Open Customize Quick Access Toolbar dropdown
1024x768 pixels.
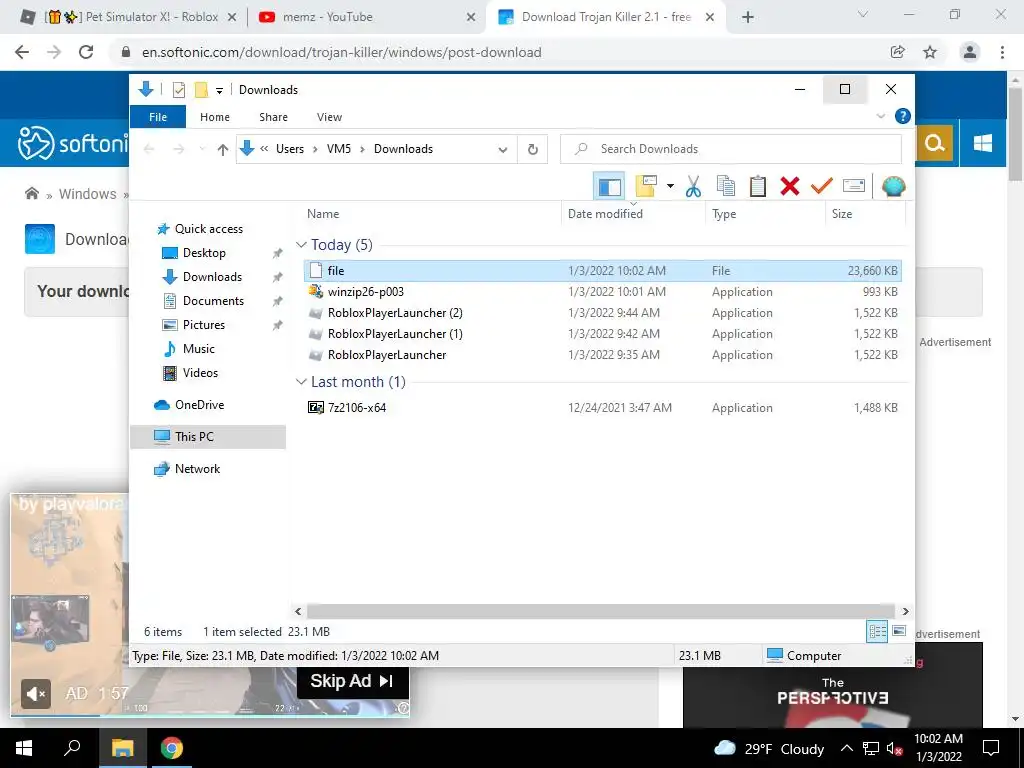(219, 91)
